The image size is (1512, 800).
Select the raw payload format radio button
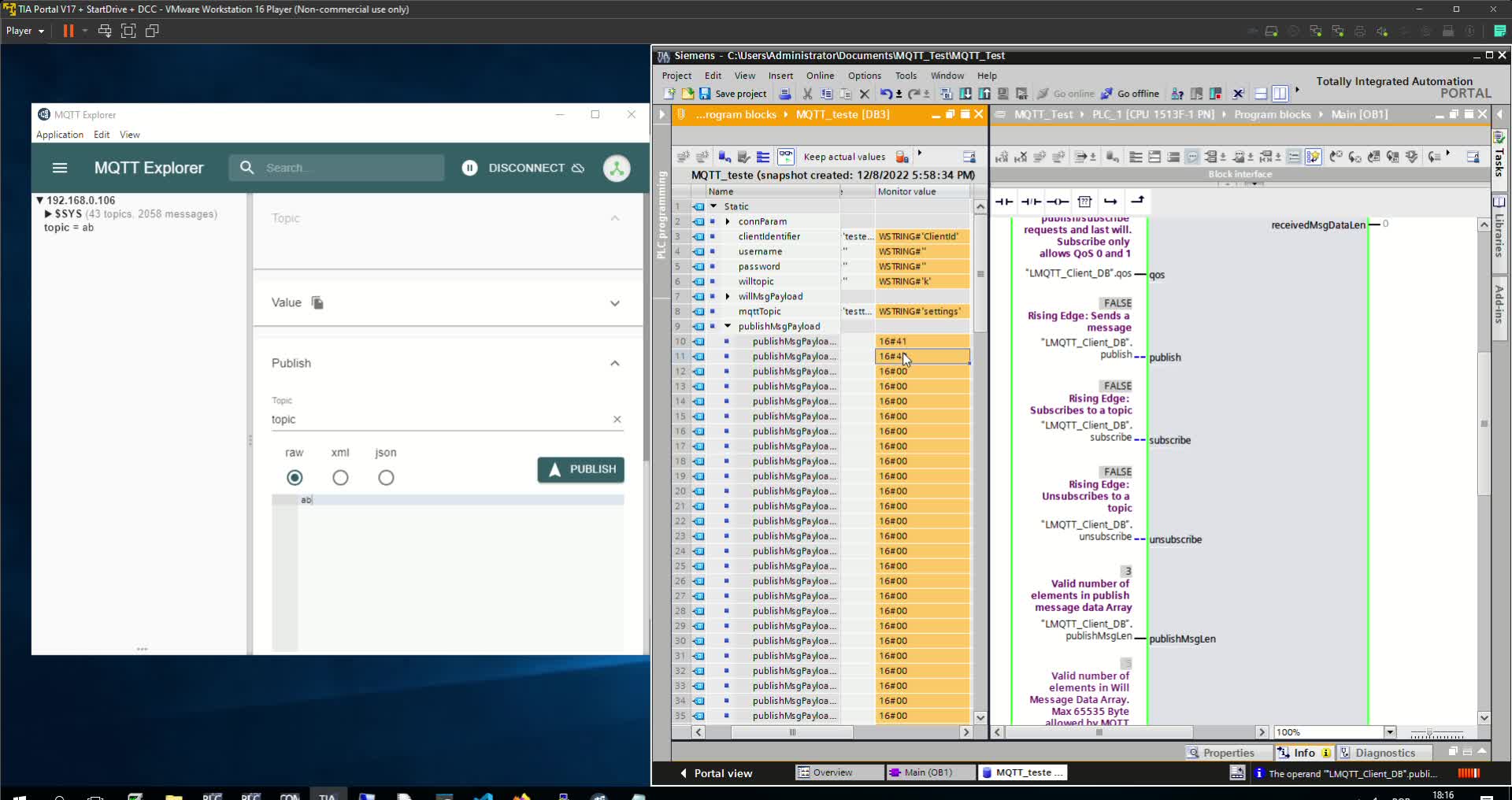[295, 478]
